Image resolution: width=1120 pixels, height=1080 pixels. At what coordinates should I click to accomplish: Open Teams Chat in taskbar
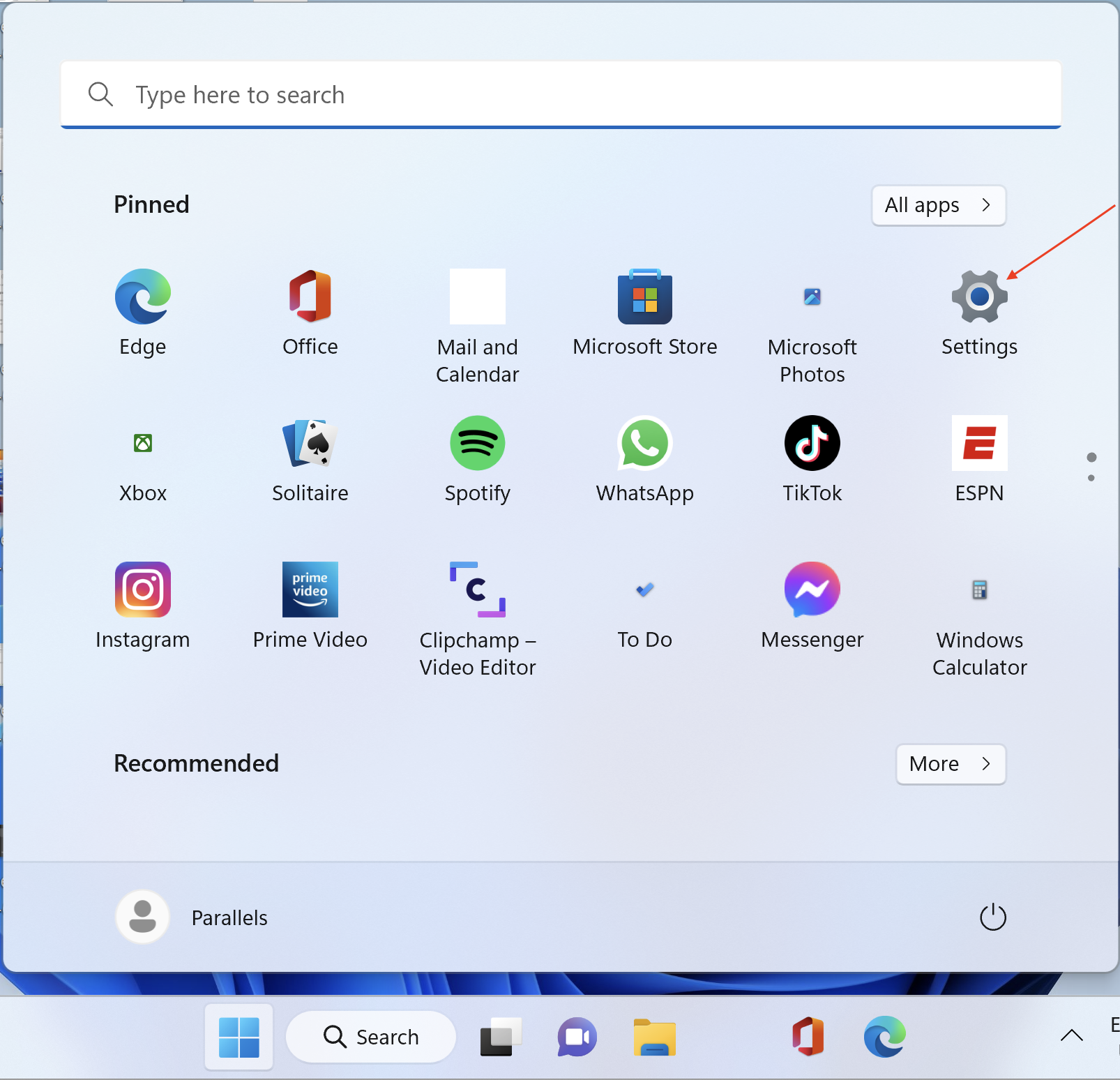(x=577, y=1037)
